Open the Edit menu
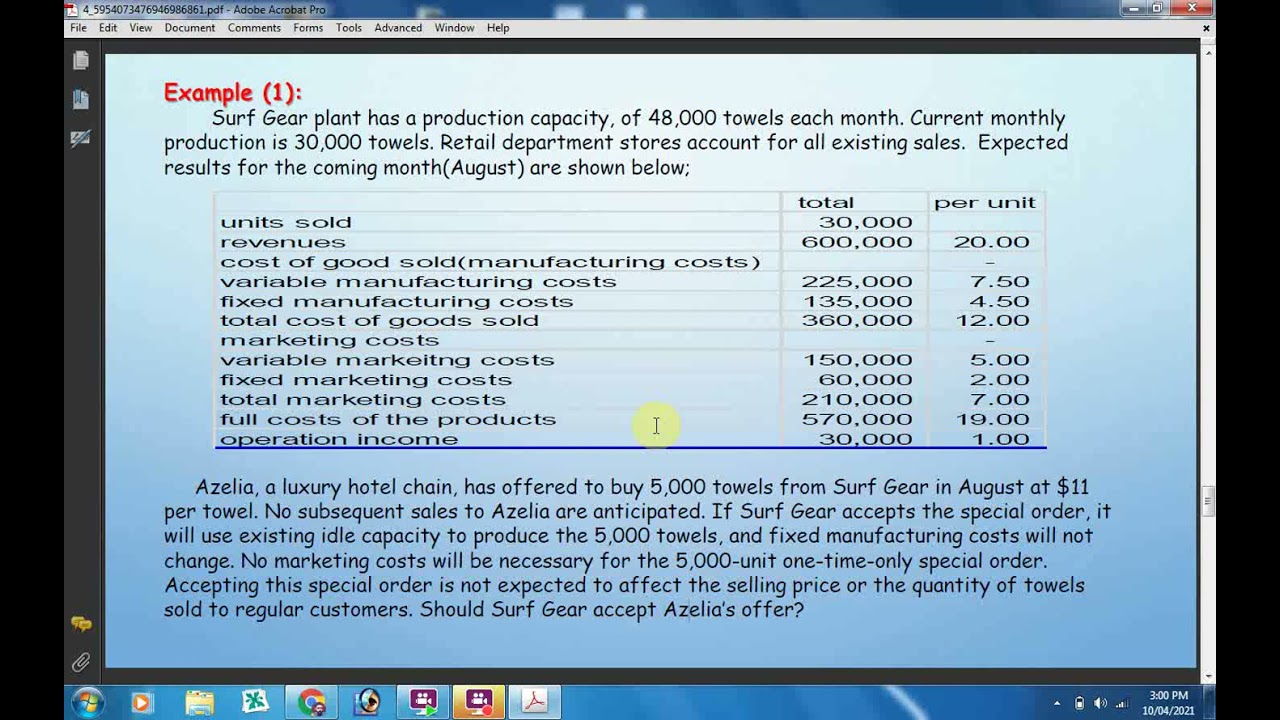Image resolution: width=1280 pixels, height=720 pixels. click(108, 28)
